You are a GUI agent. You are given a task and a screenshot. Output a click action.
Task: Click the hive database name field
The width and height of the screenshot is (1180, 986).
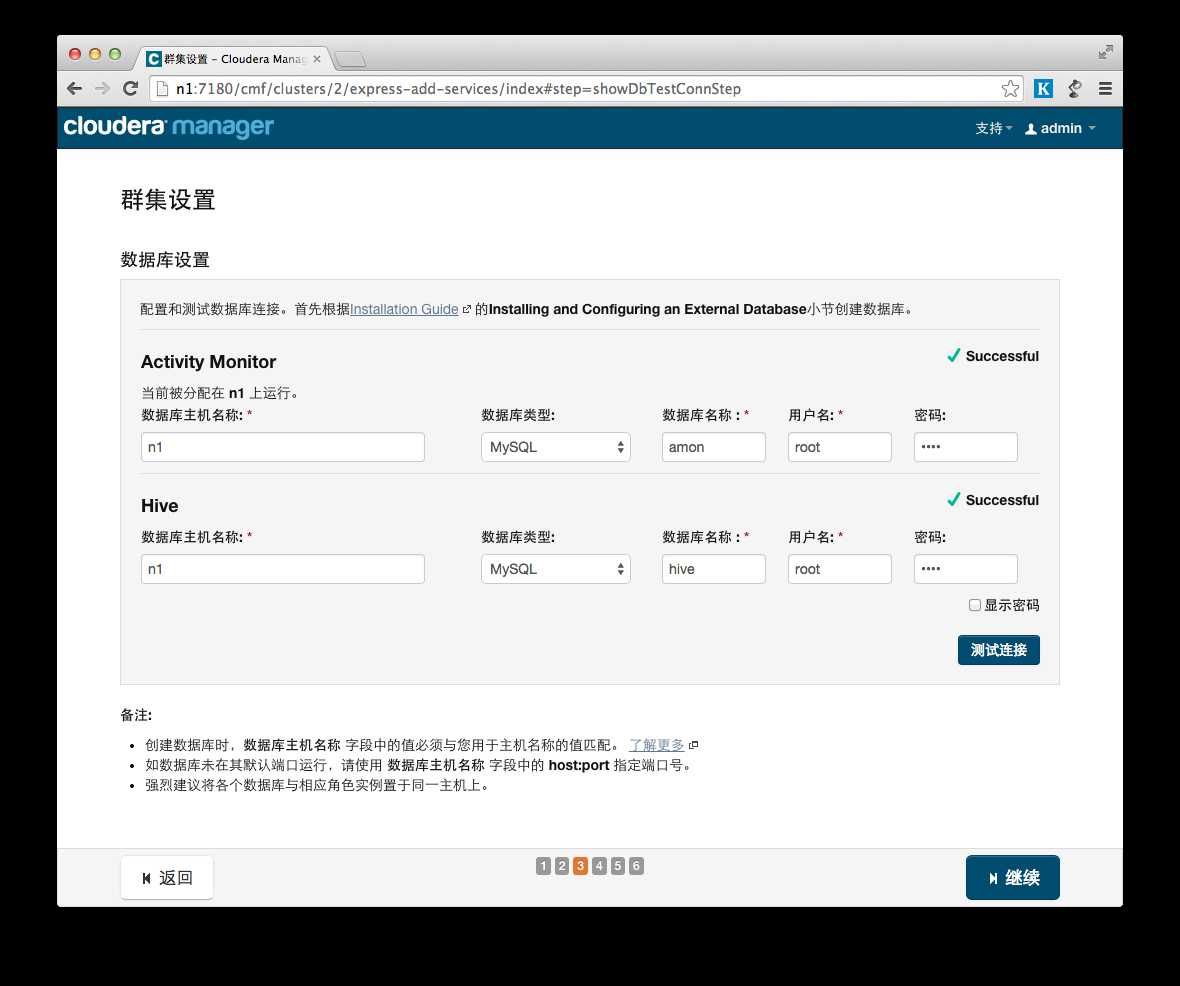click(713, 569)
